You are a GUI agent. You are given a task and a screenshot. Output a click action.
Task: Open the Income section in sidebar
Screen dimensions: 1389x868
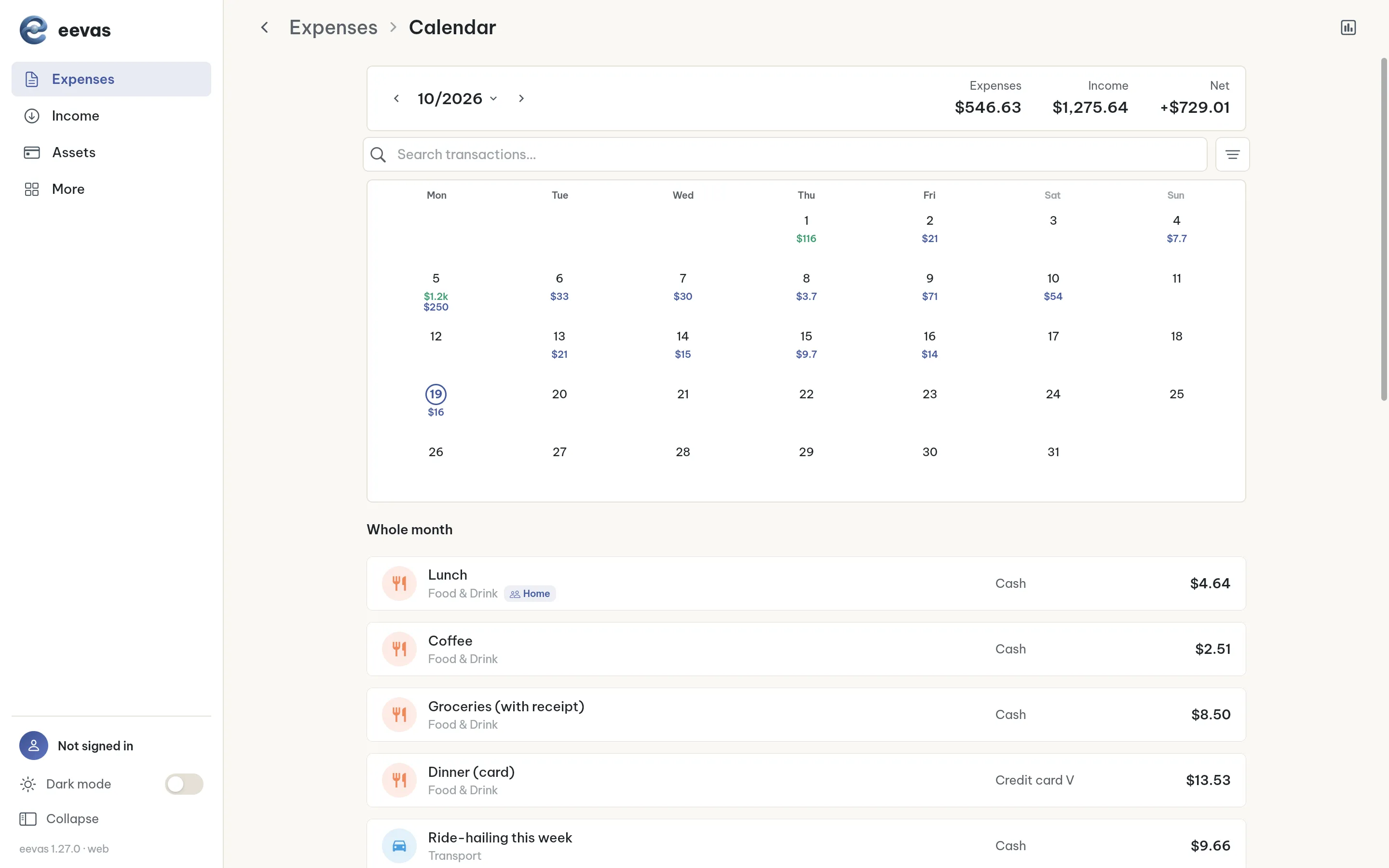[x=111, y=116]
